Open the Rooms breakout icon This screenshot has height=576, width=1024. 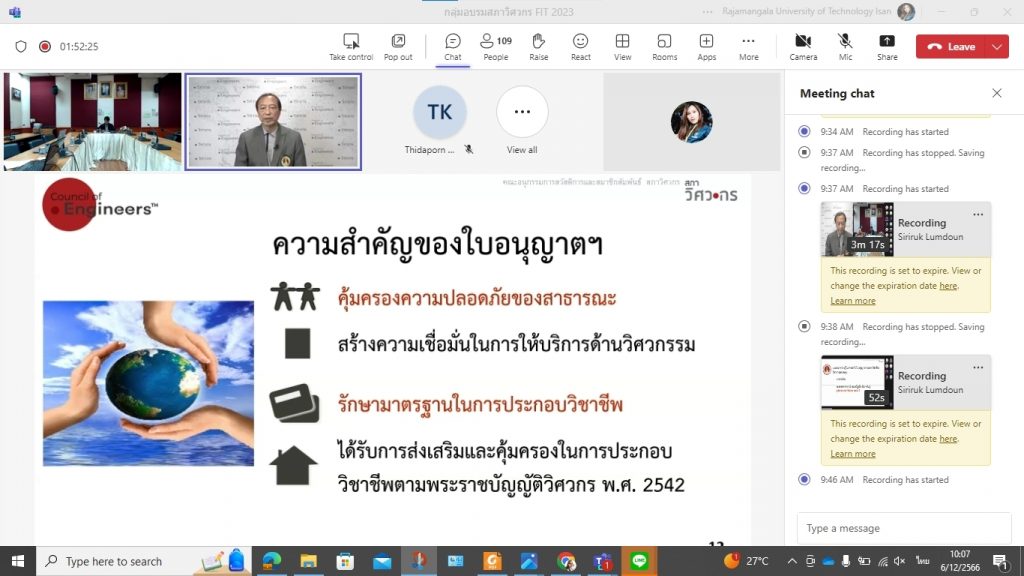coord(664,46)
